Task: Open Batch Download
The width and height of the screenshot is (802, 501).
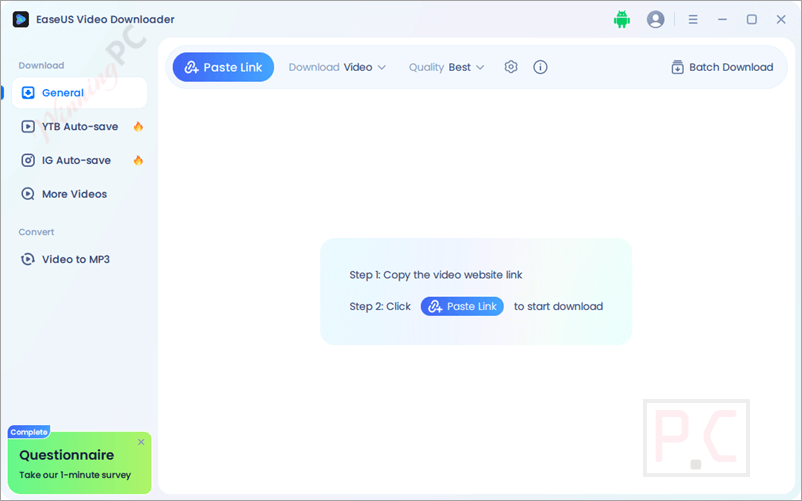Action: click(x=722, y=67)
